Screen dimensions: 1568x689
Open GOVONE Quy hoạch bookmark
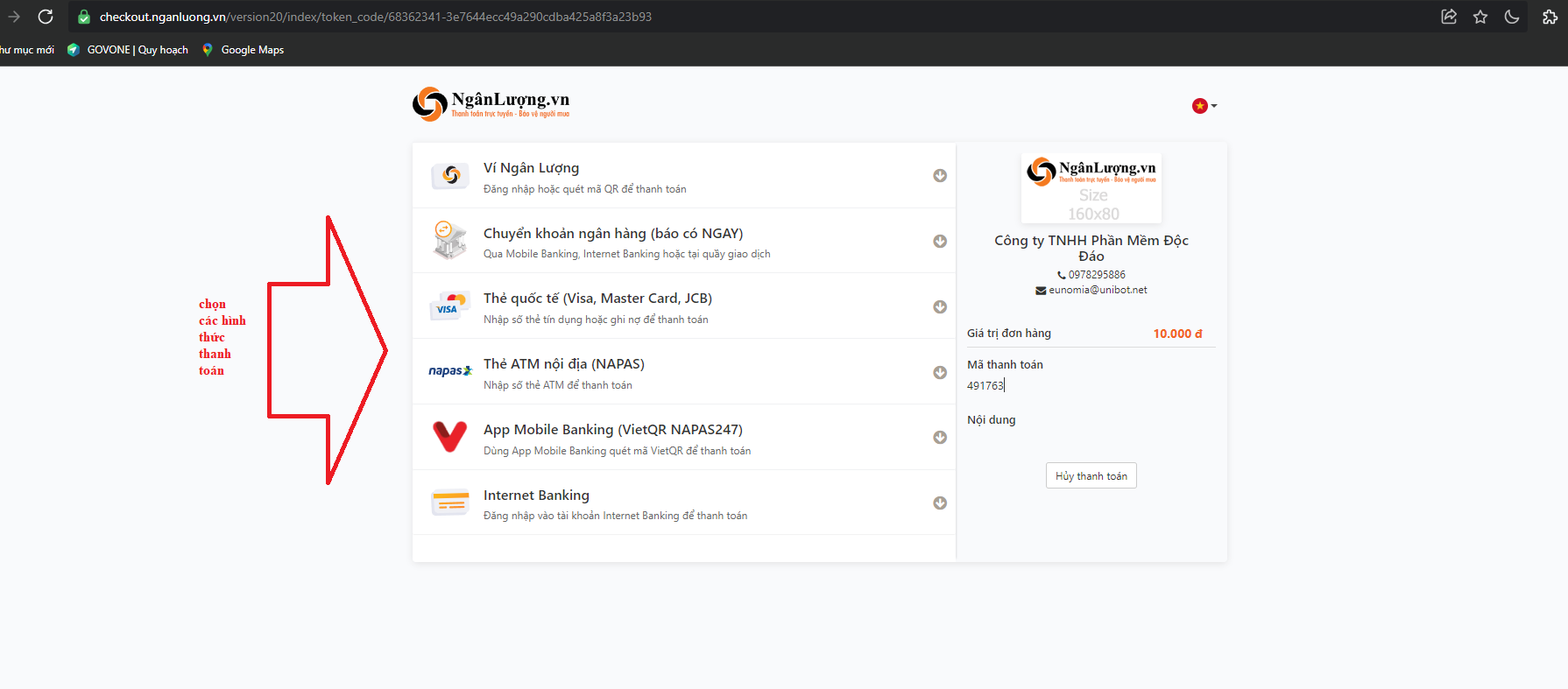[x=128, y=50]
